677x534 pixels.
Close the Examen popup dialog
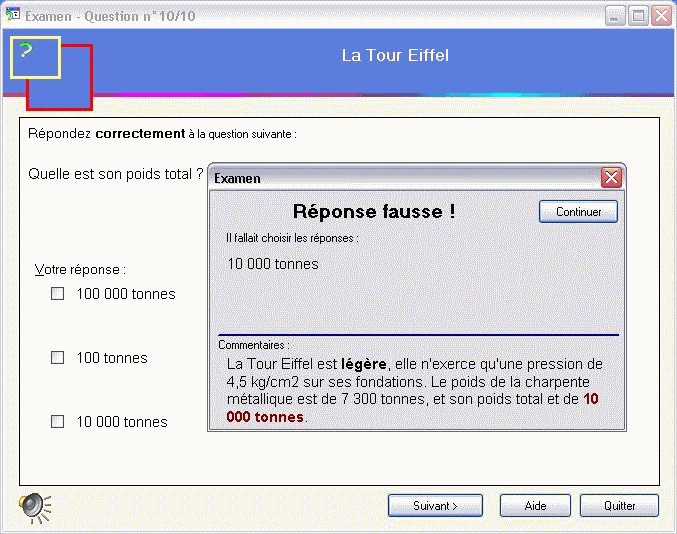pos(611,177)
